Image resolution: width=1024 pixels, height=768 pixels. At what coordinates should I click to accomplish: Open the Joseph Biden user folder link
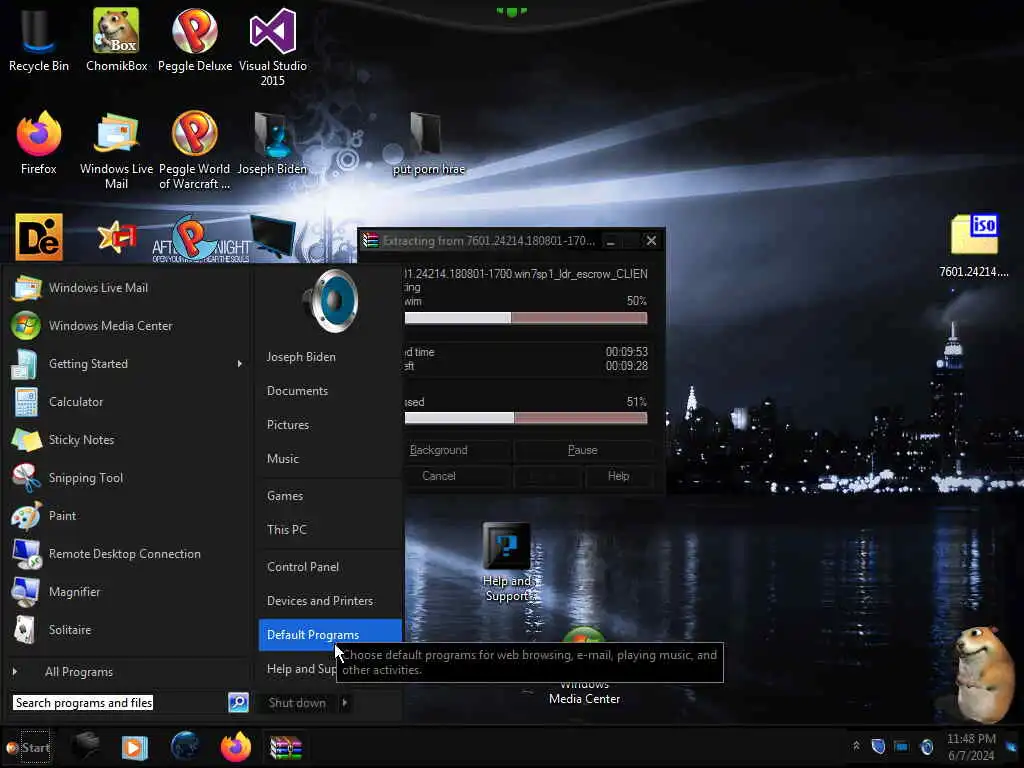click(330, 357)
